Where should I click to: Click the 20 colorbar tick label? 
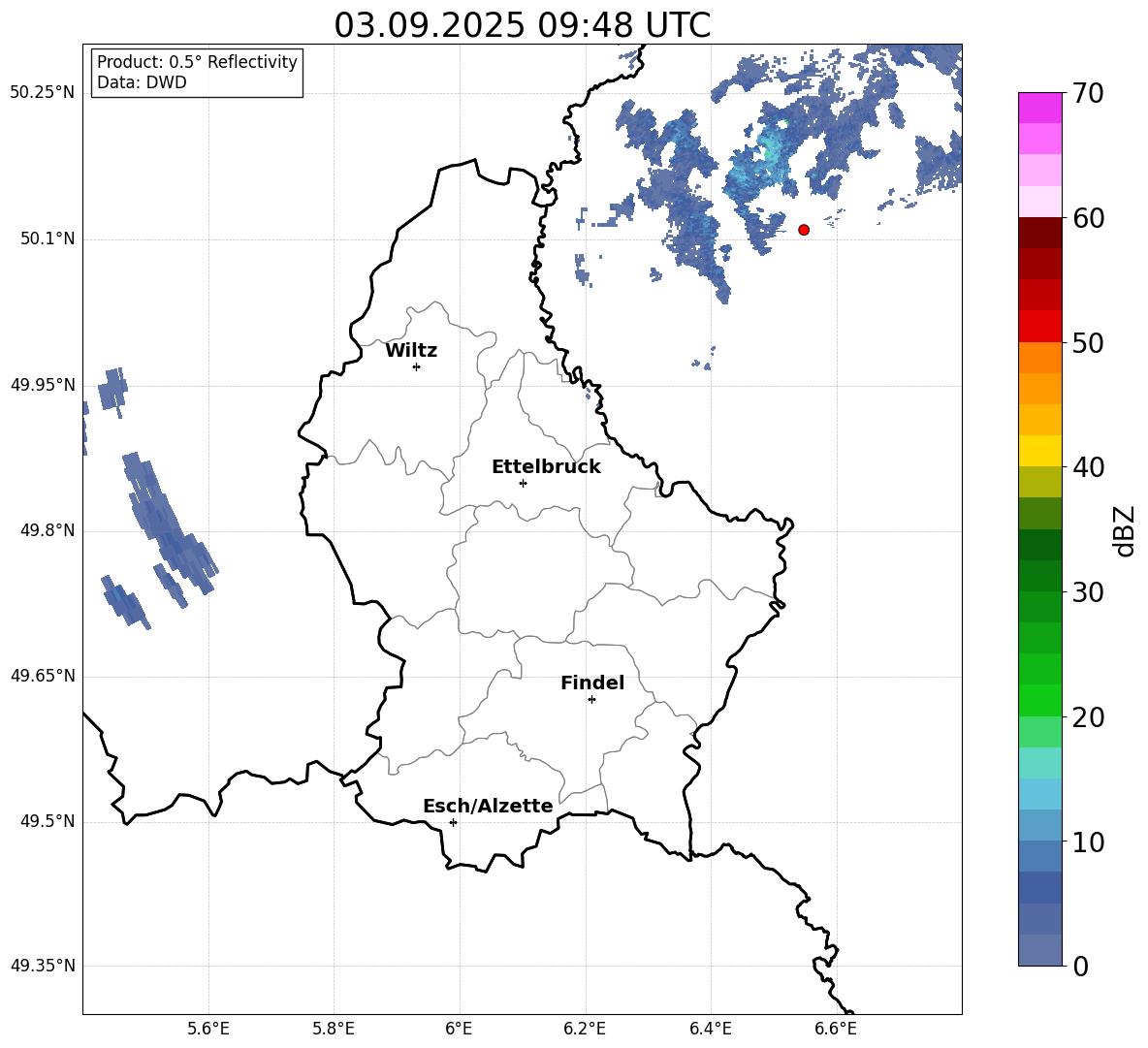[x=1088, y=717]
